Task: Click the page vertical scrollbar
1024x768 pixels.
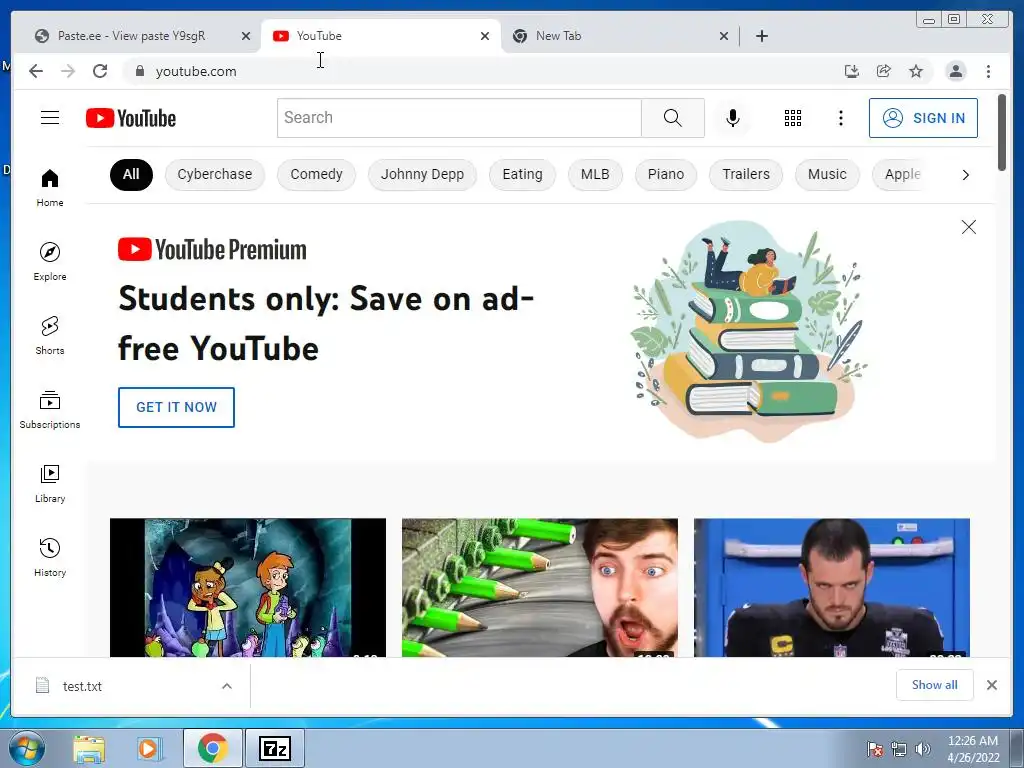Action: 1002,133
